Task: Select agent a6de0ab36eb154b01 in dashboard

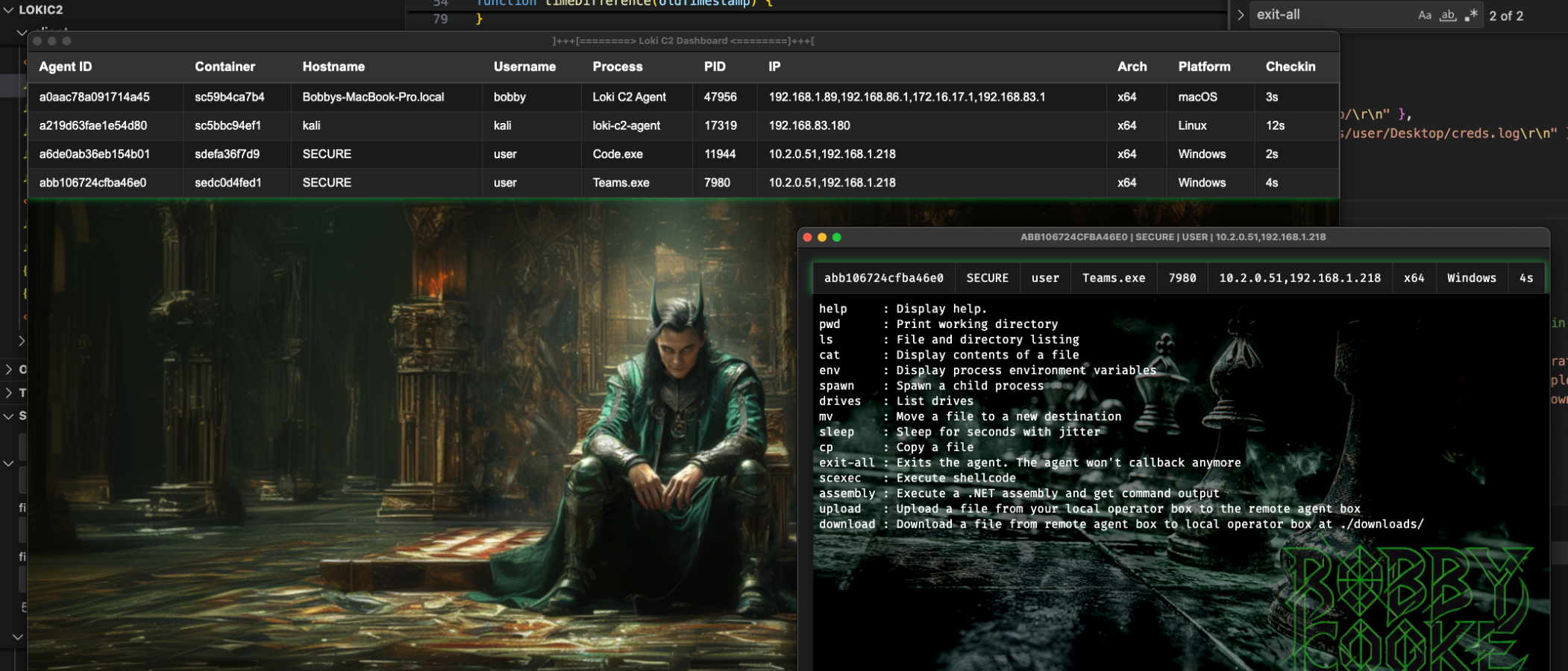Action: (94, 154)
